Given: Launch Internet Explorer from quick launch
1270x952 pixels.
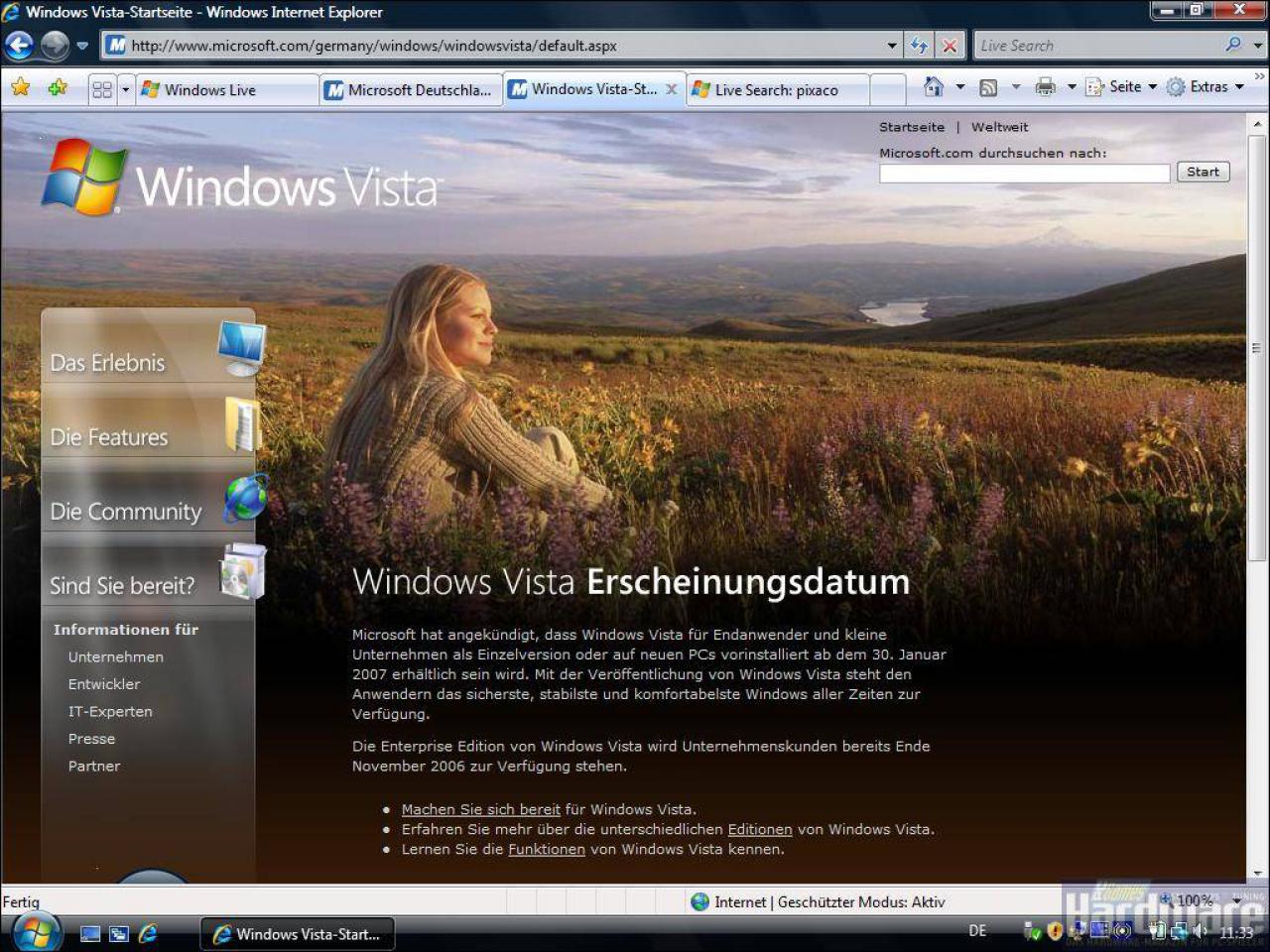Looking at the screenshot, I should coord(148,933).
